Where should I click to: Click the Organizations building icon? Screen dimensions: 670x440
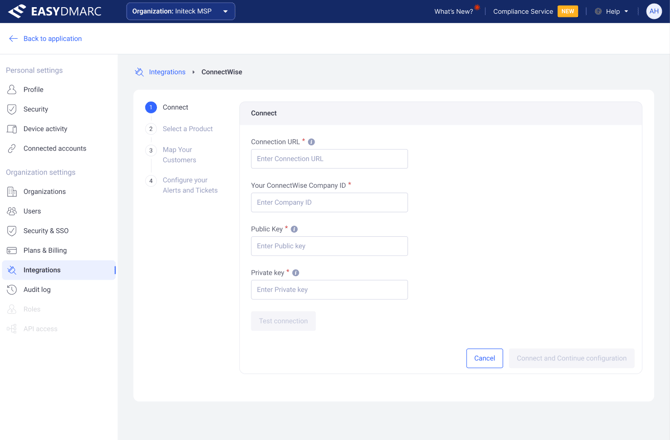pos(12,191)
